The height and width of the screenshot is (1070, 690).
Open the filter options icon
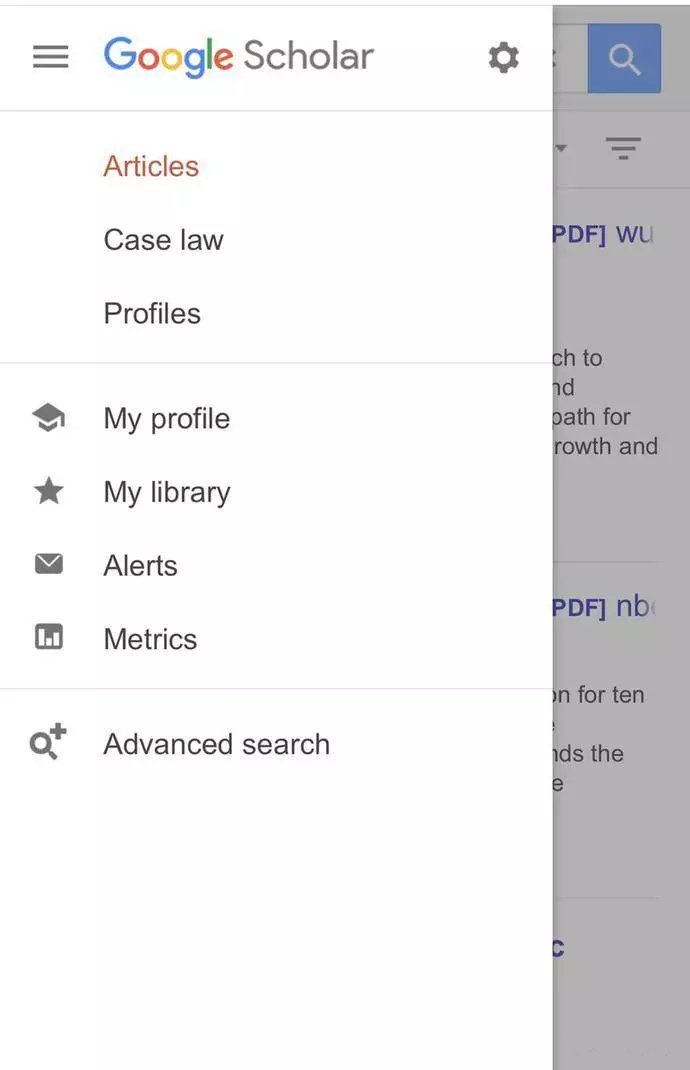[623, 150]
